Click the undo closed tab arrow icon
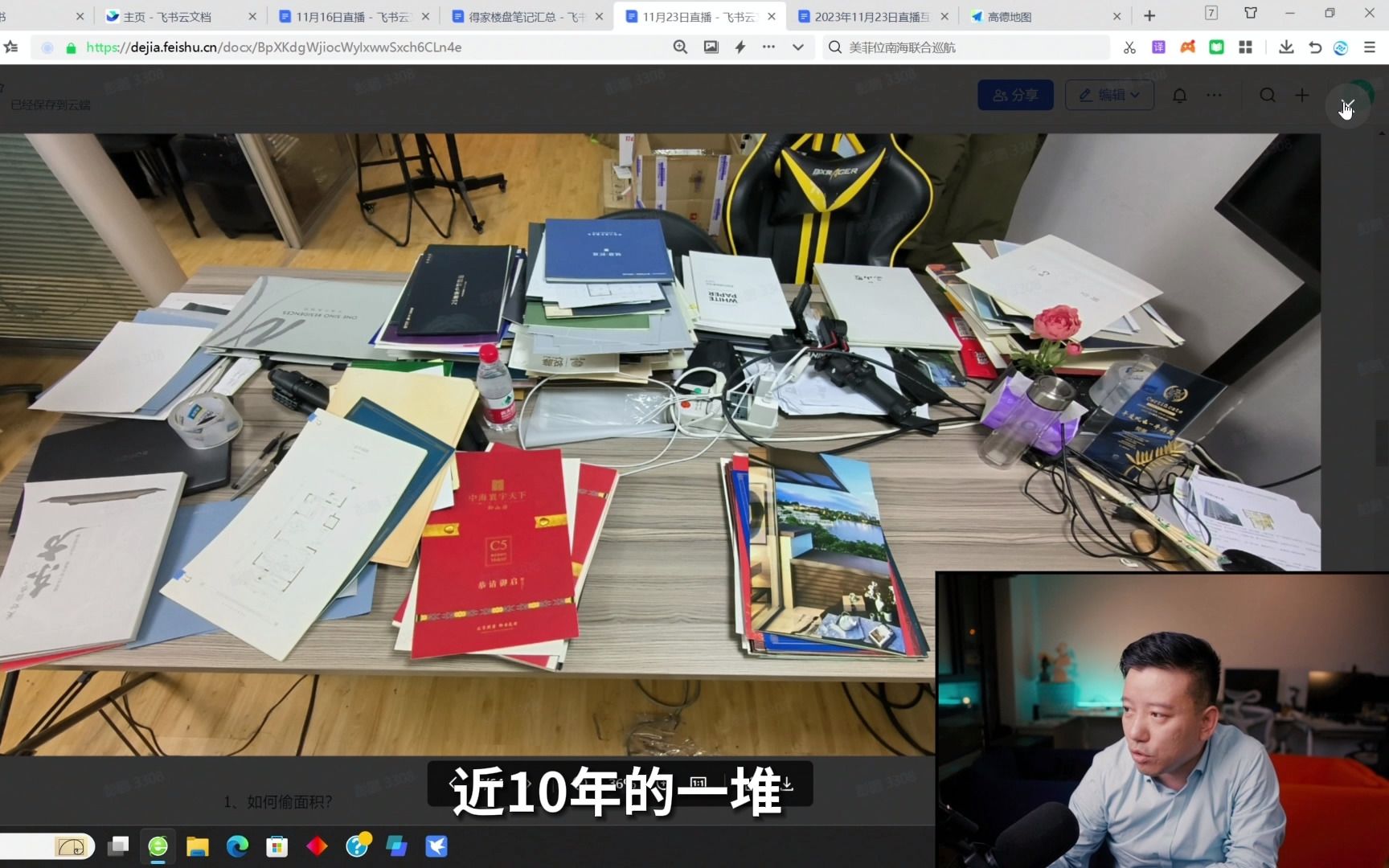This screenshot has width=1389, height=868. pos(1315,47)
